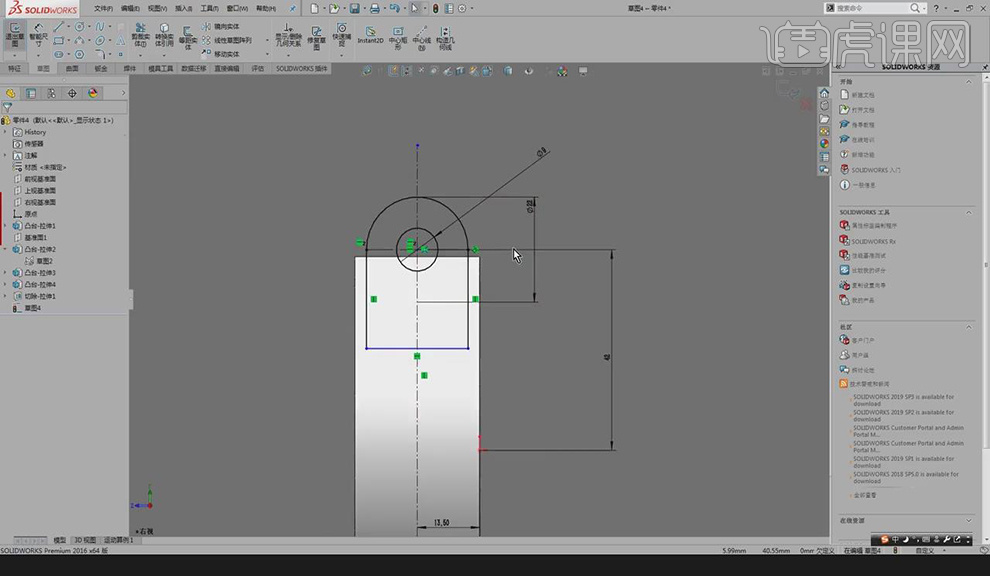Select the Smart Dimension tool

(37, 34)
